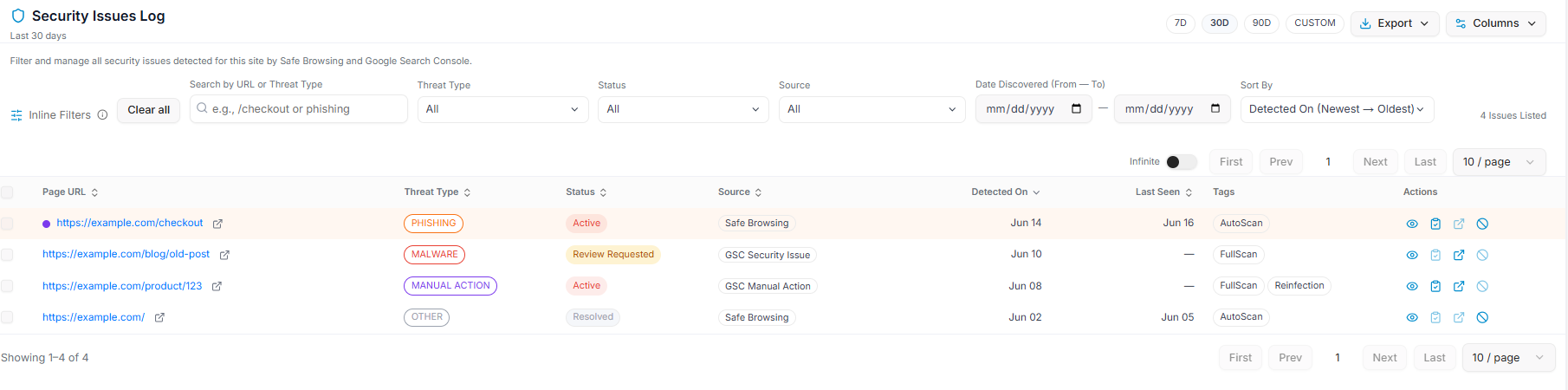
Task: Open the https://example.com/ link
Action: pos(94,317)
